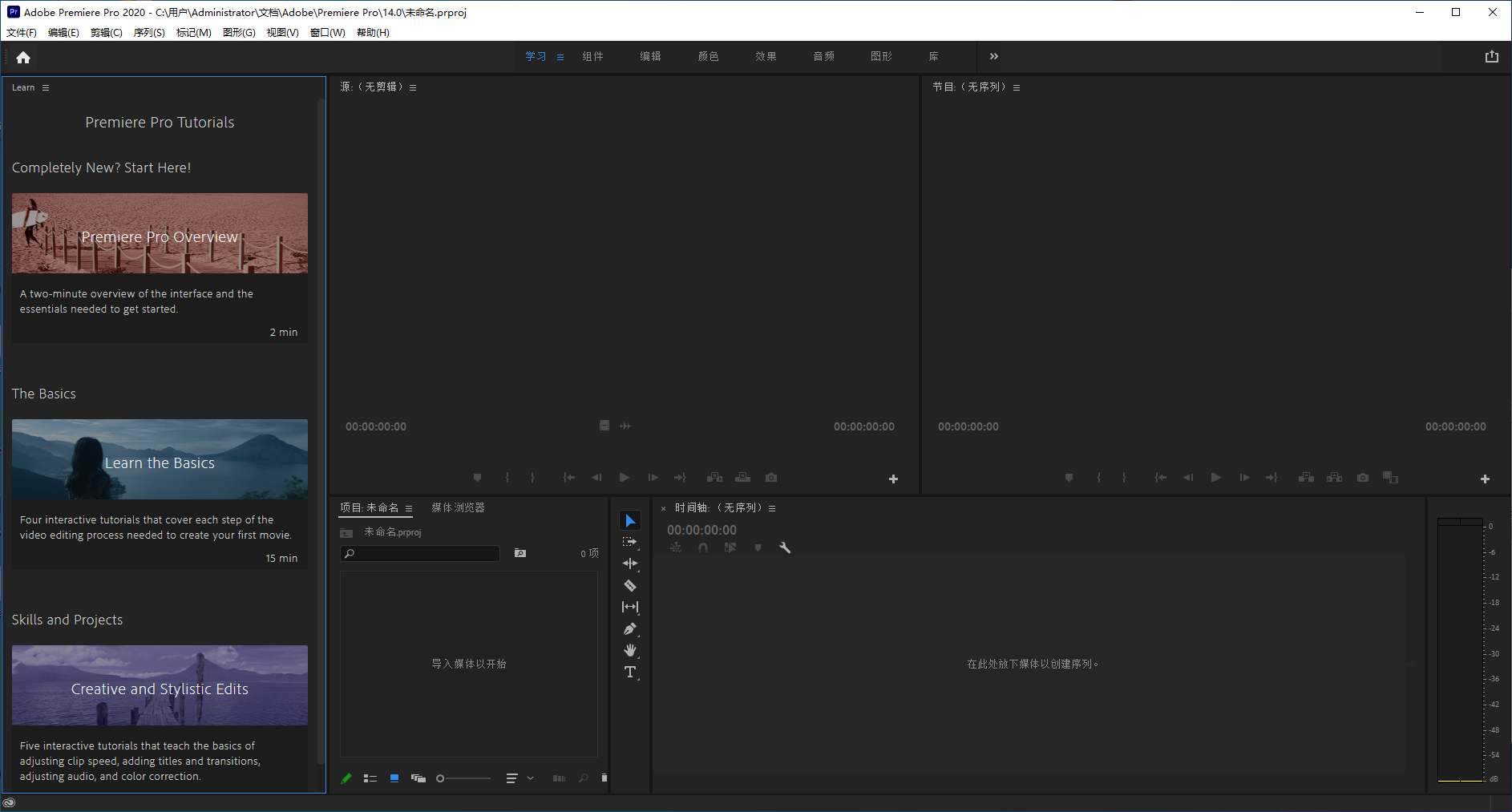Select the Pen tool in the timeline toolbar
The width and height of the screenshot is (1512, 812).
[x=630, y=628]
